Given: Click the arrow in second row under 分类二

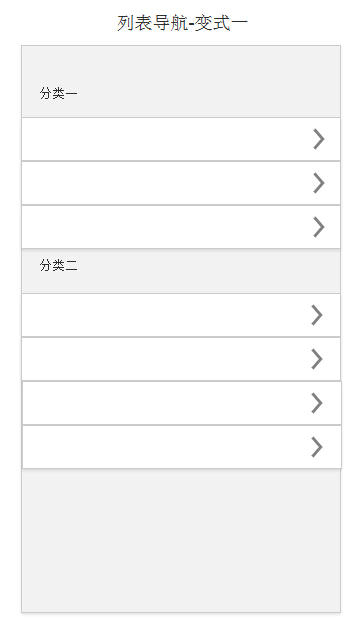Looking at the screenshot, I should pos(317,359).
